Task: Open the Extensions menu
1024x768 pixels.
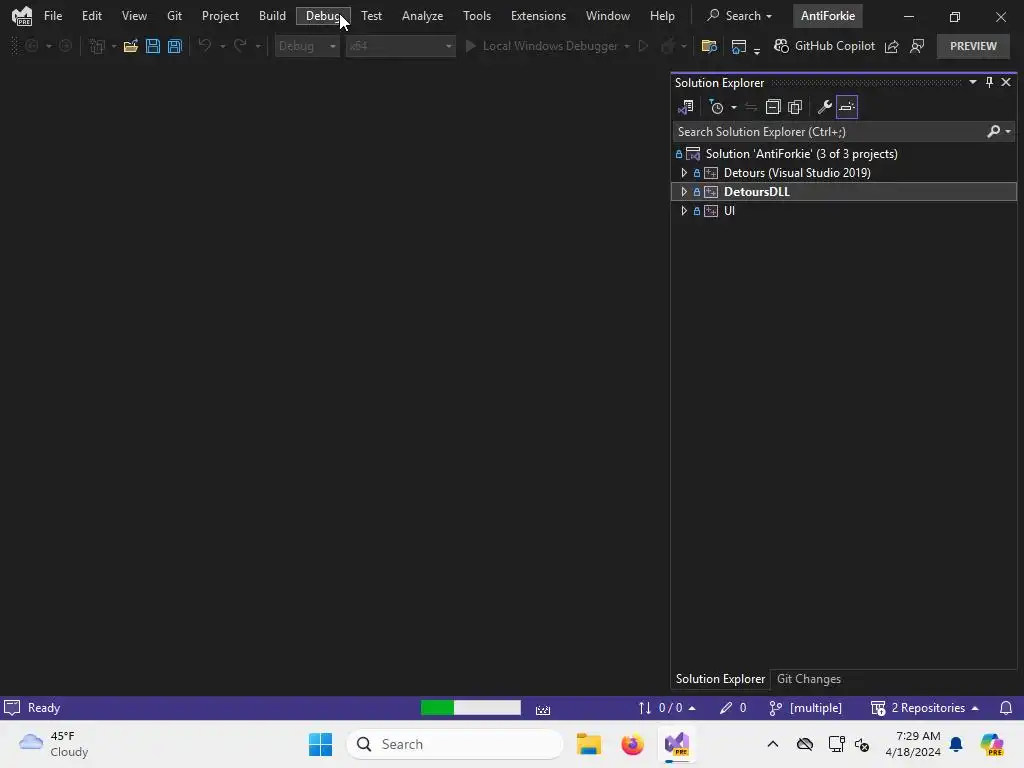Action: pyautogui.click(x=538, y=16)
